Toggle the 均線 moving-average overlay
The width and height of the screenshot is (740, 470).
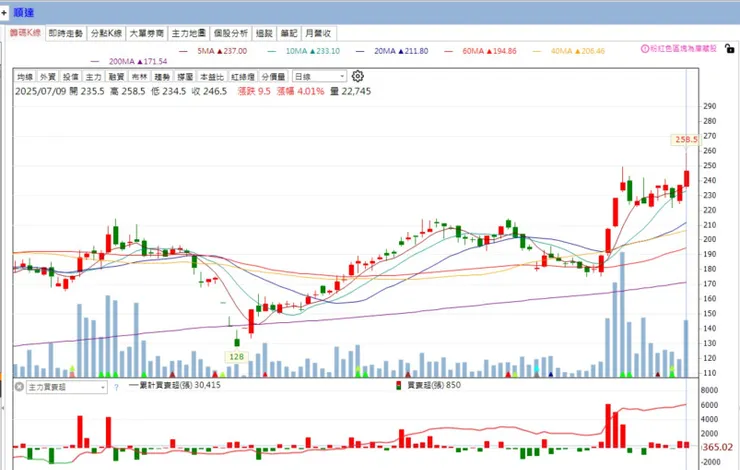25,76
